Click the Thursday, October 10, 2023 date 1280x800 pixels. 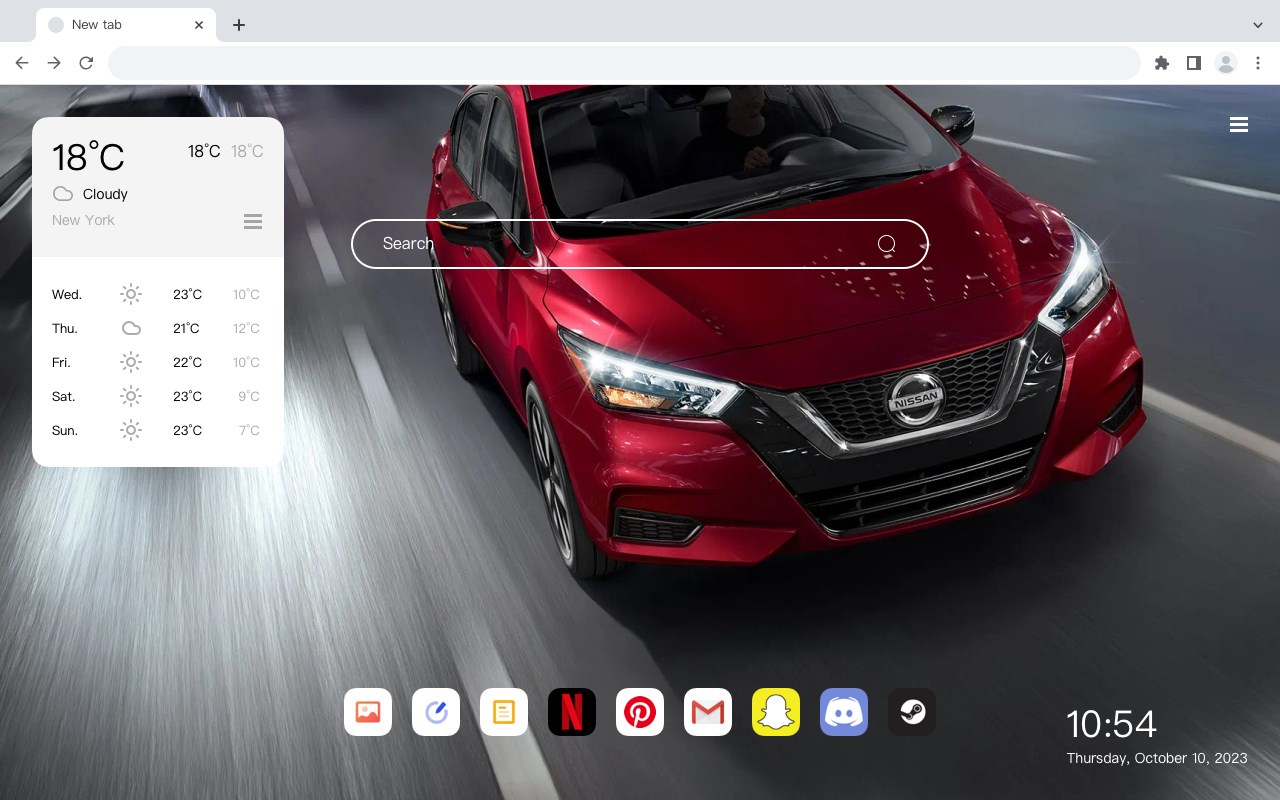(x=1157, y=758)
